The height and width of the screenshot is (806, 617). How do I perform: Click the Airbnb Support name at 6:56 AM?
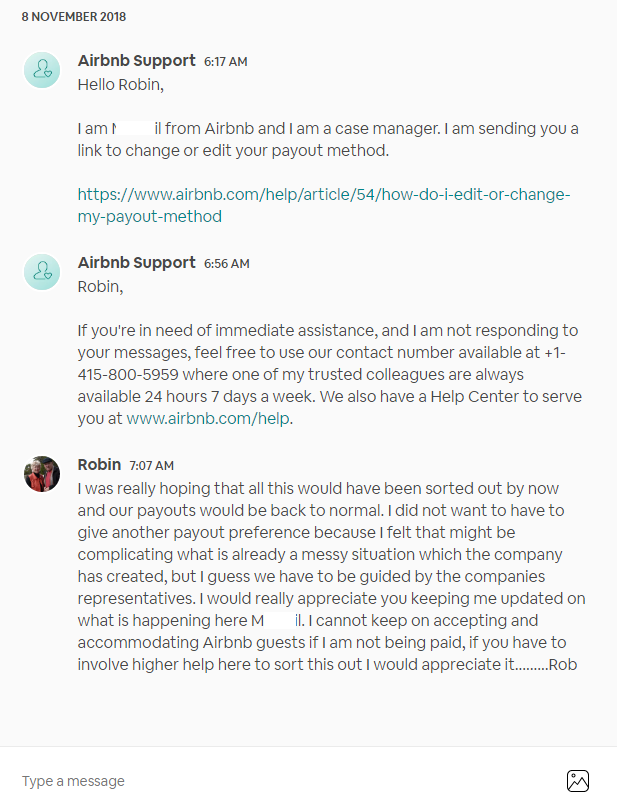pos(137,263)
